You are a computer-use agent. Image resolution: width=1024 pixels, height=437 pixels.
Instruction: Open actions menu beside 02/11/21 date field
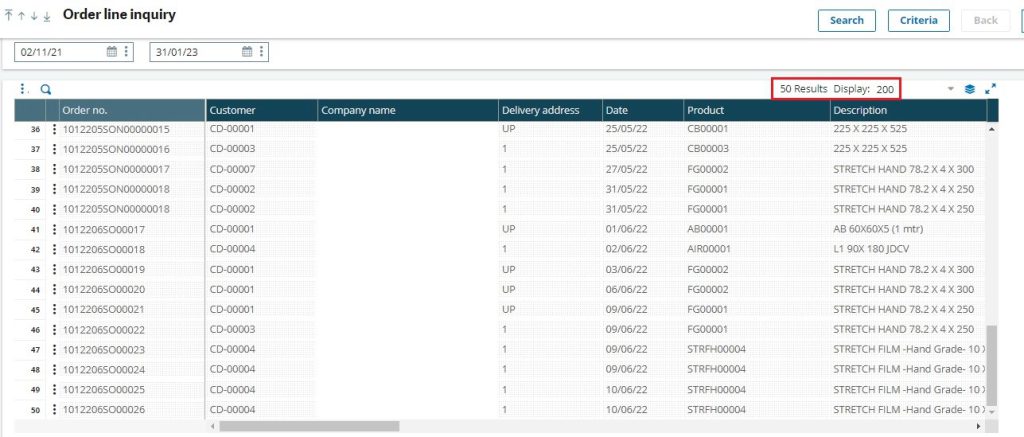point(126,52)
